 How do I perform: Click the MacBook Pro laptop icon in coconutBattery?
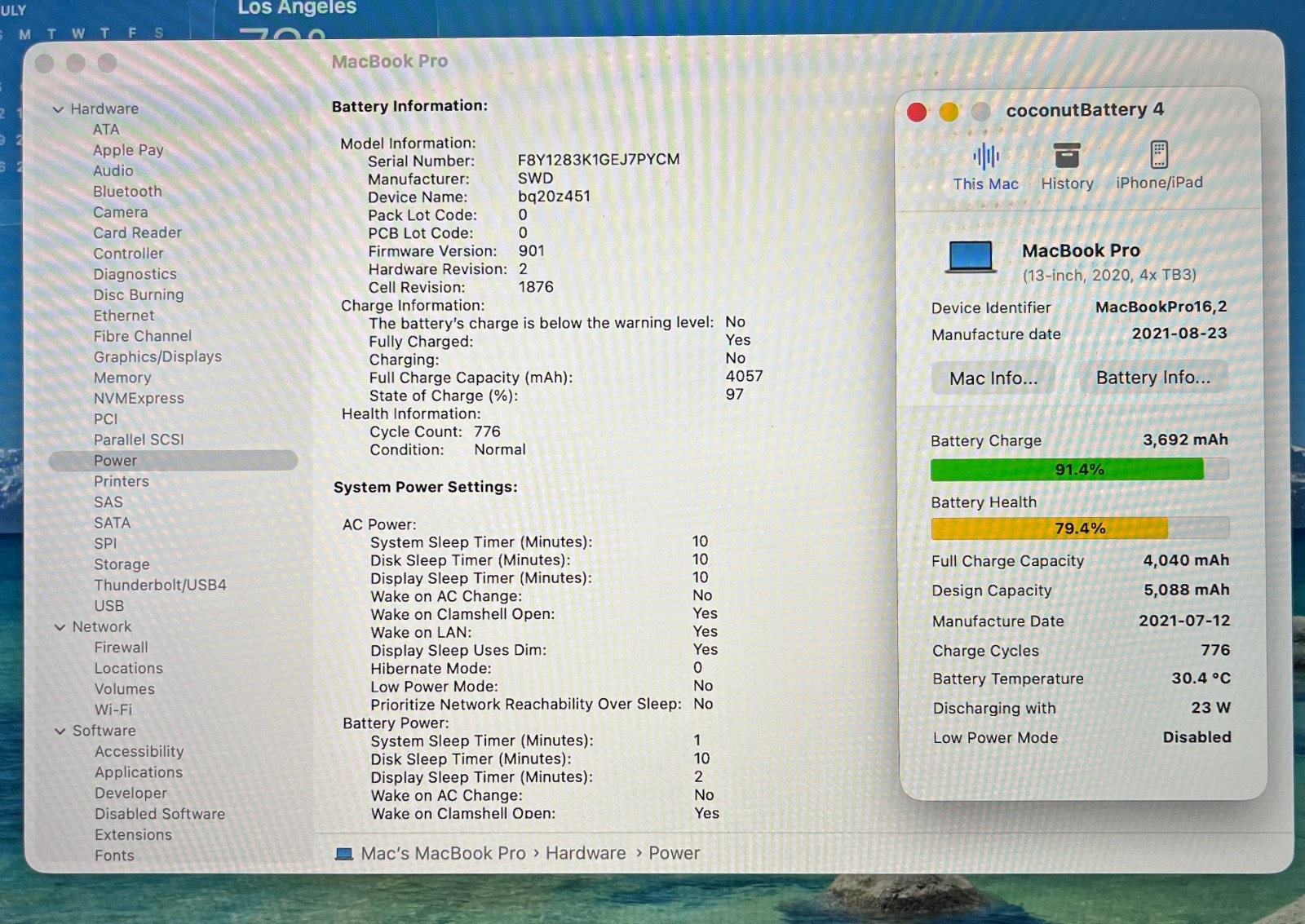[970, 257]
